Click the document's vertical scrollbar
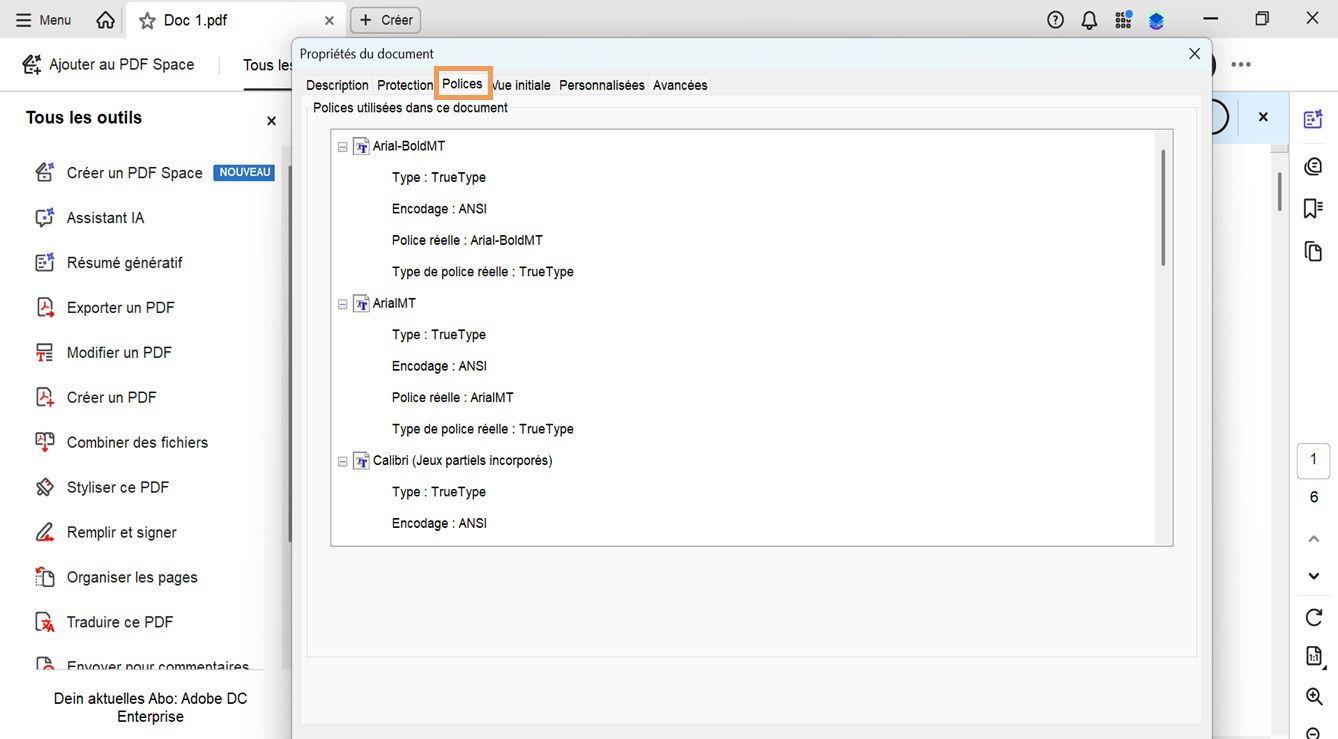The image size is (1338, 739). (1279, 192)
